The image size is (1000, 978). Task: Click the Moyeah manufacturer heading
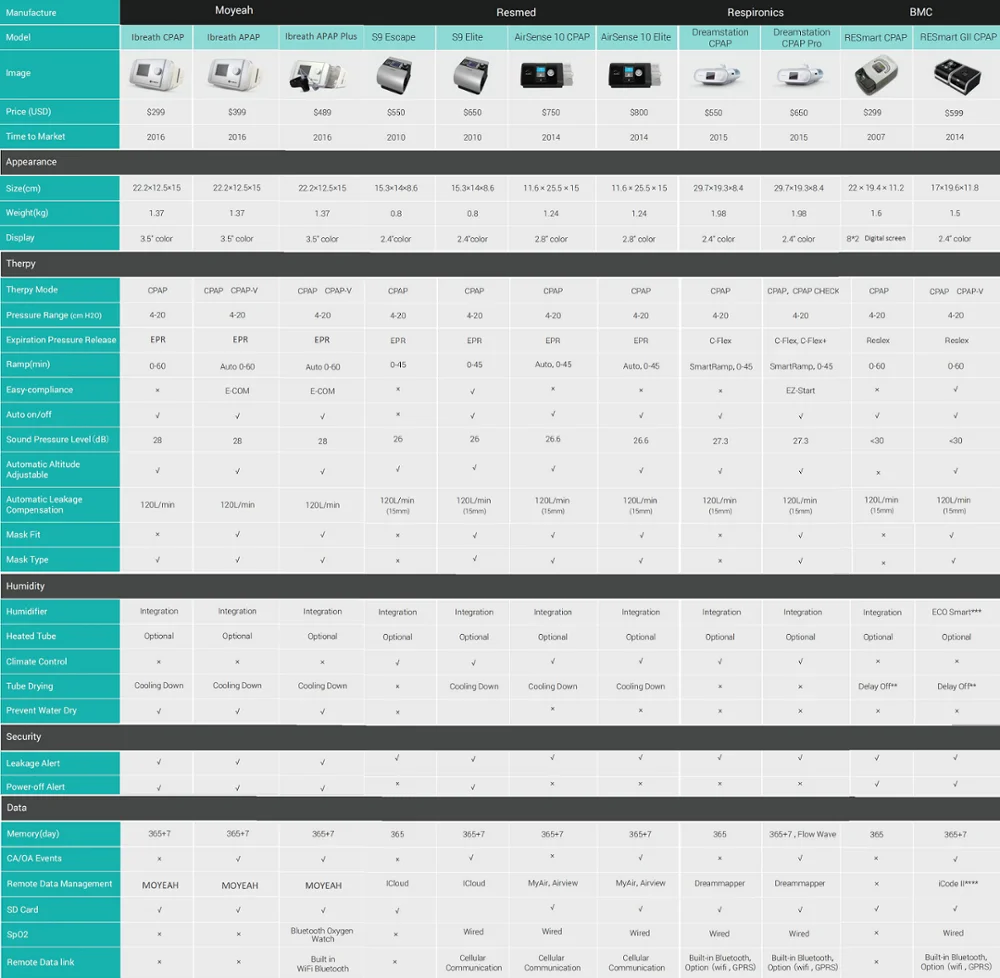(234, 11)
